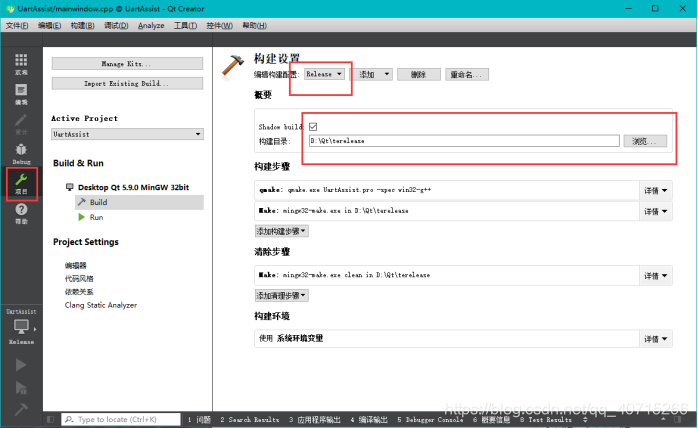Expand 详情 for 构建环境 system environment
This screenshot has width=698, height=428.
(656, 339)
